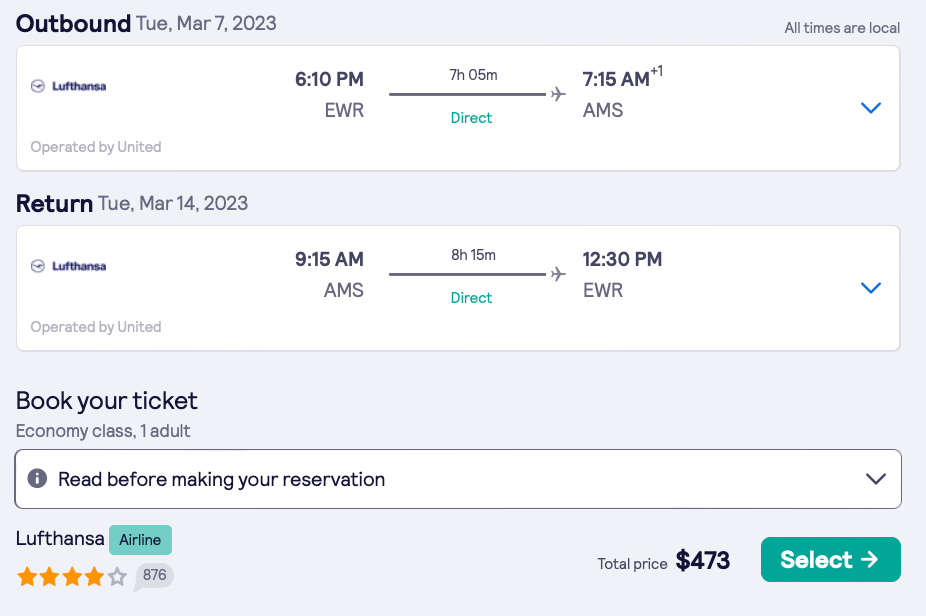This screenshot has height=616, width=926.
Task: Click the Lufthansa provider name near ratings
Action: click(x=60, y=539)
